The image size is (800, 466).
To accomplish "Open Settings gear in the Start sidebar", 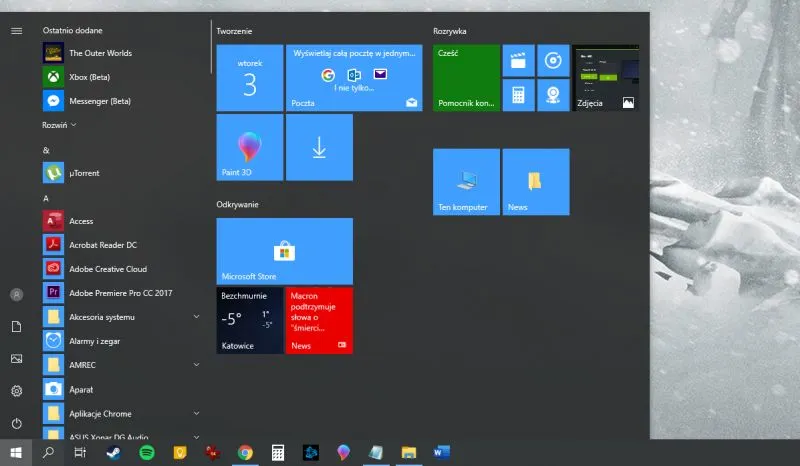I will point(16,391).
